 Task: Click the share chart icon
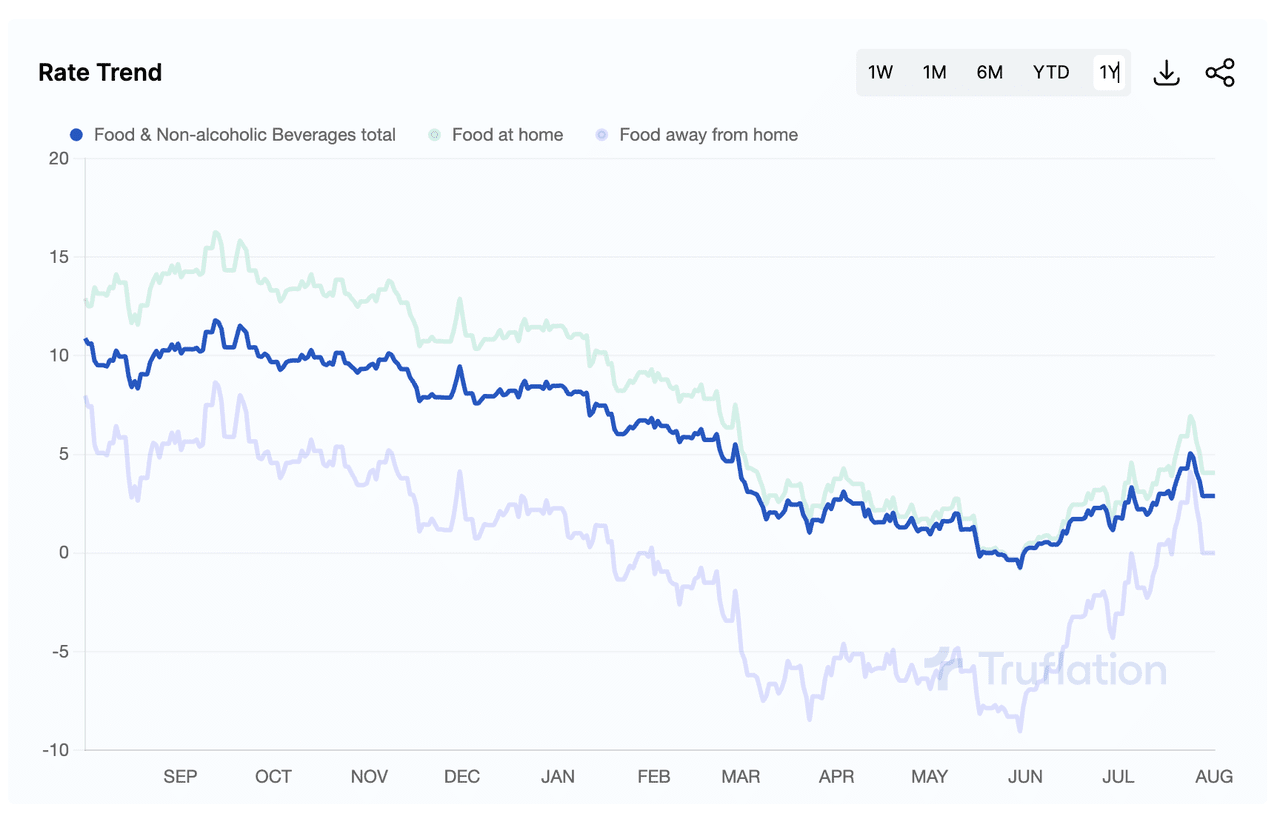[1220, 73]
